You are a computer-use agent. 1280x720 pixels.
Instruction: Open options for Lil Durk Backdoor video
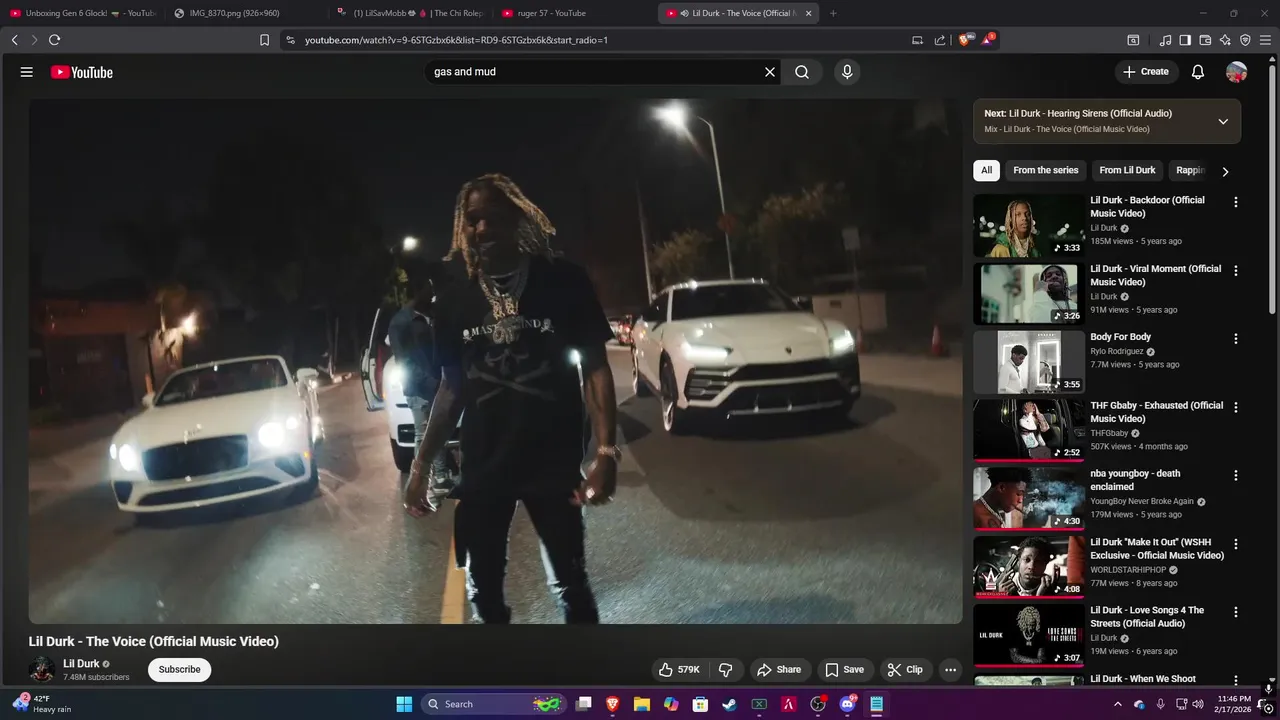click(1235, 202)
